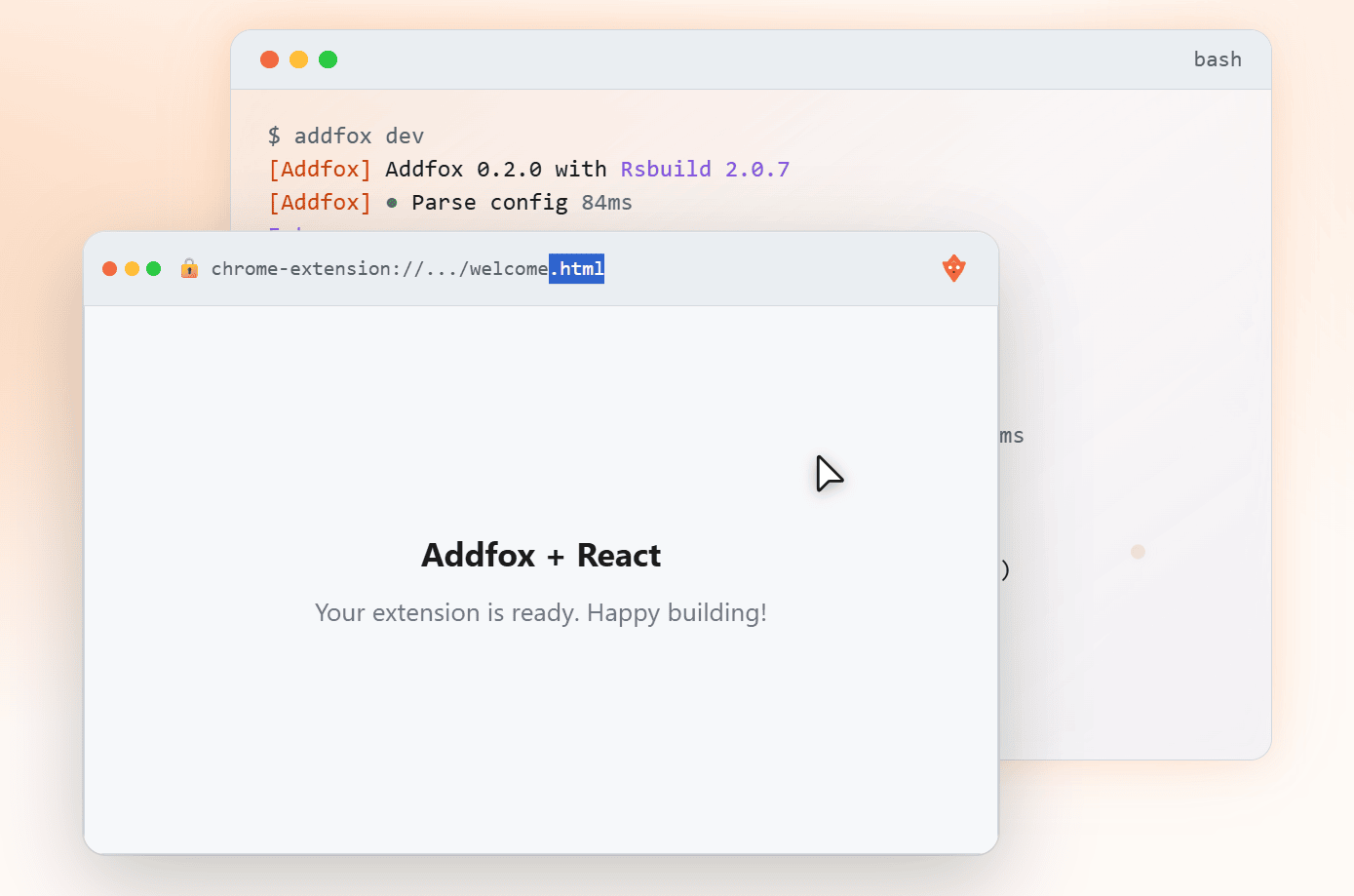The height and width of the screenshot is (896, 1354).
Task: Maximize browser window with green dot
Action: [x=154, y=269]
